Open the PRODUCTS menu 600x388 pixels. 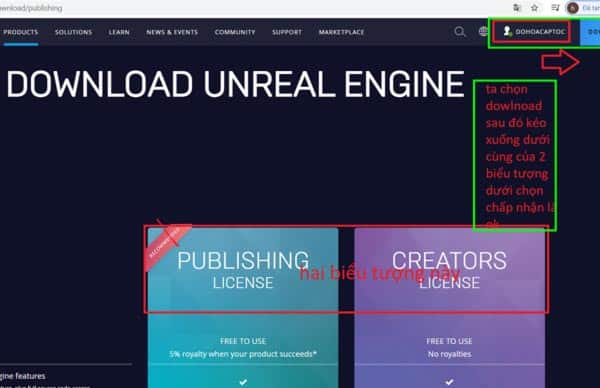(x=21, y=32)
